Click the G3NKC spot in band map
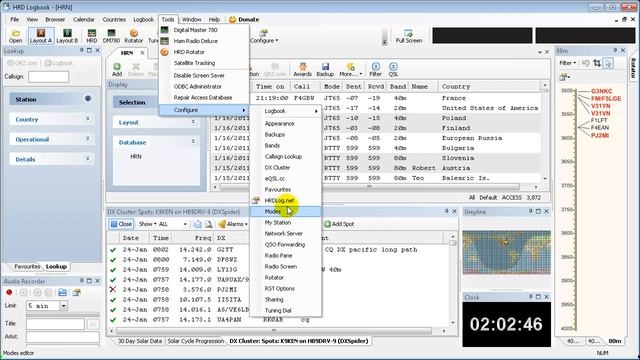The image size is (640, 360). [602, 91]
